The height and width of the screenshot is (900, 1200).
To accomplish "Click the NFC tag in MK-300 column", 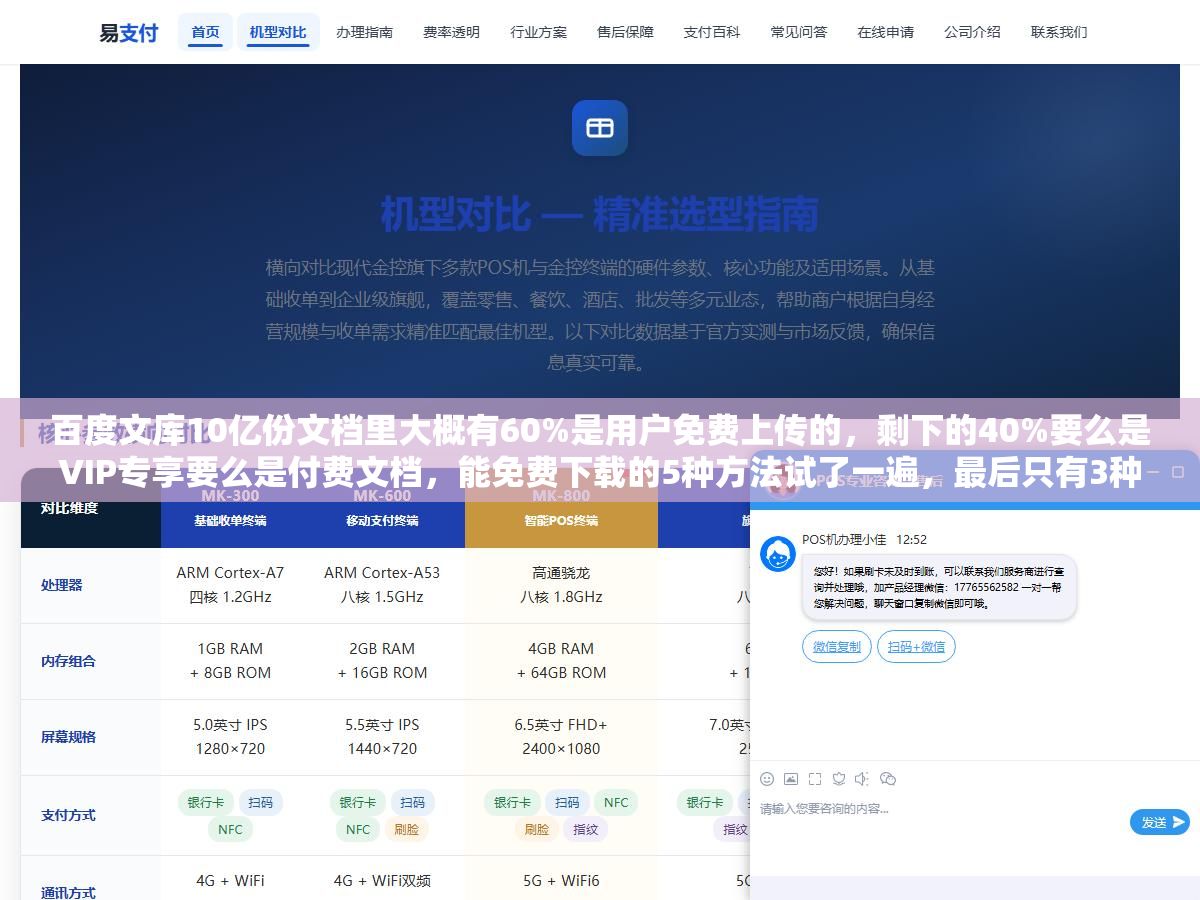I will tap(230, 829).
